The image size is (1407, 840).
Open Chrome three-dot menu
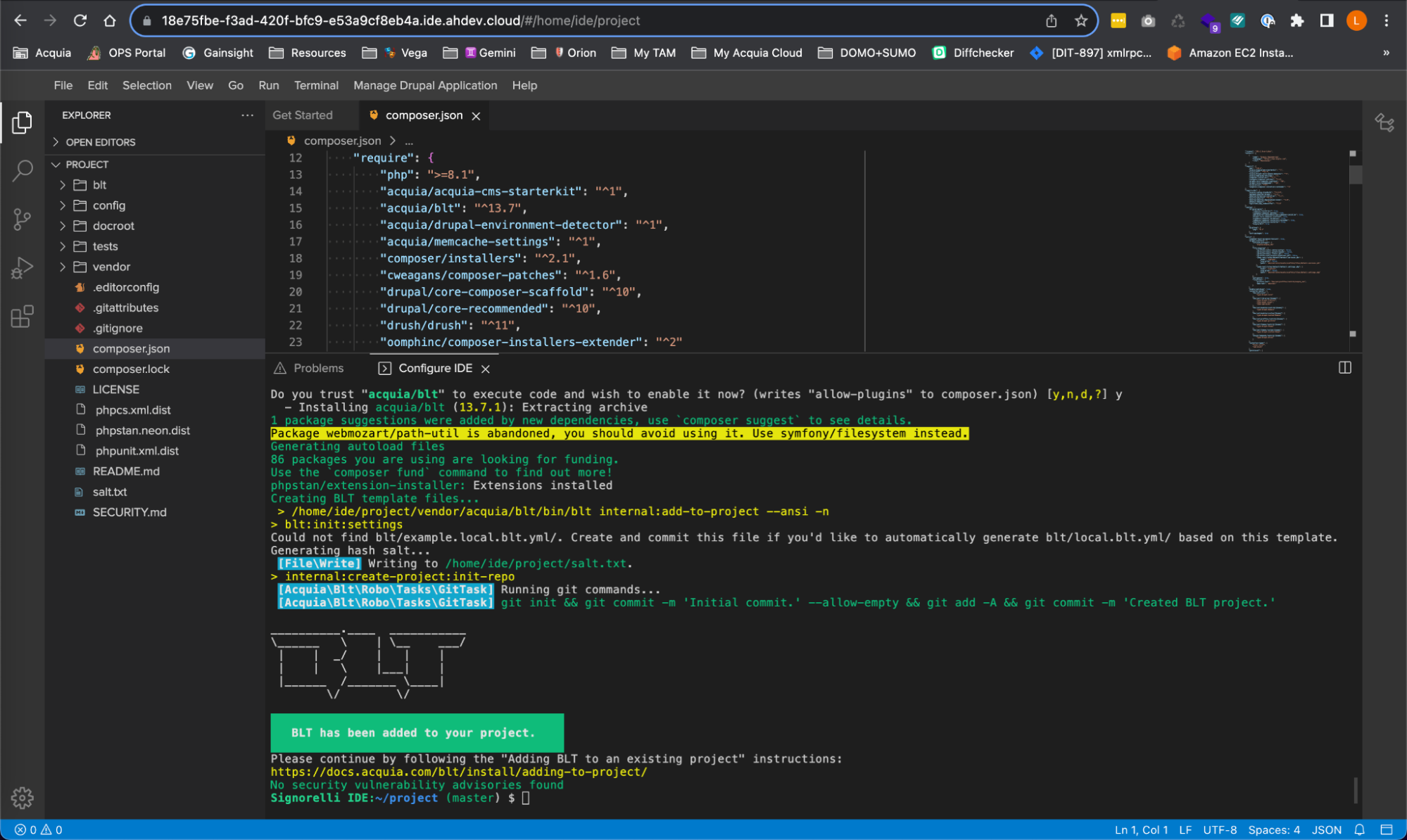coord(1387,20)
